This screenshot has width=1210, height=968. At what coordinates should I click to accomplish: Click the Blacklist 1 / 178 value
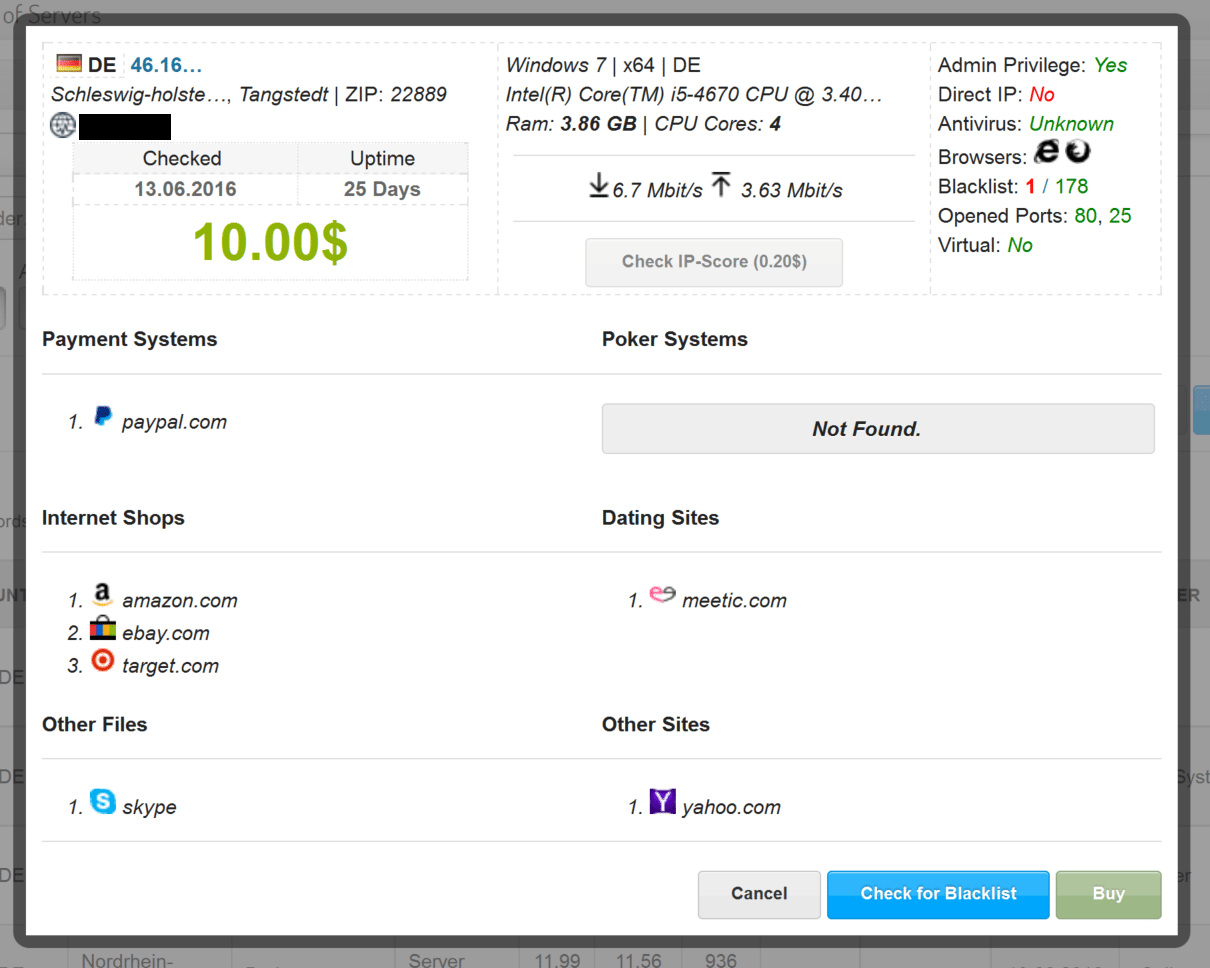click(1057, 186)
